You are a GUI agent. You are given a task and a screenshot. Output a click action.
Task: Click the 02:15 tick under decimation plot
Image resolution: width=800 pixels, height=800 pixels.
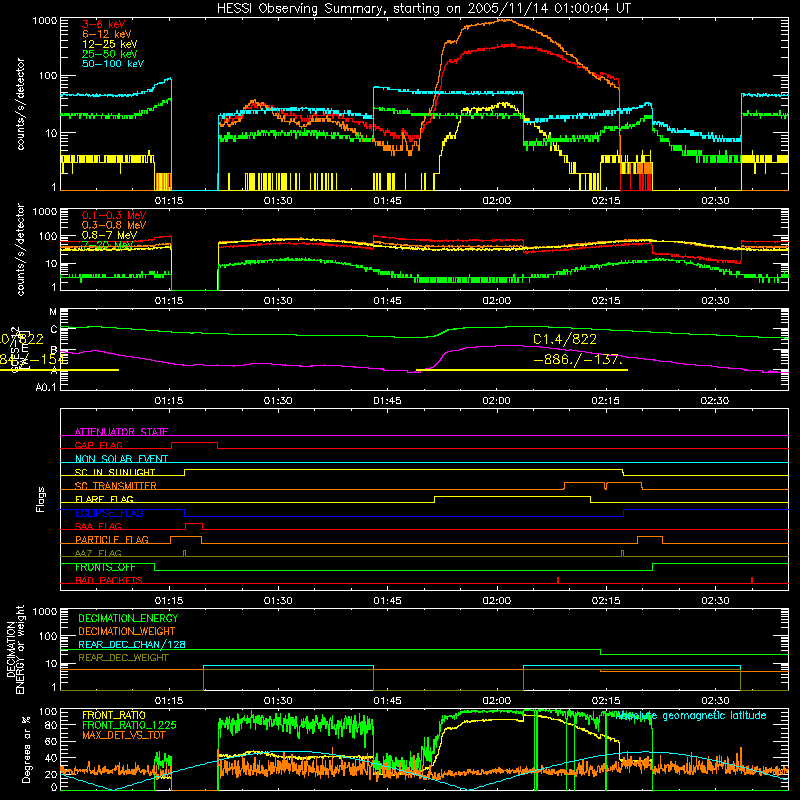tap(606, 701)
